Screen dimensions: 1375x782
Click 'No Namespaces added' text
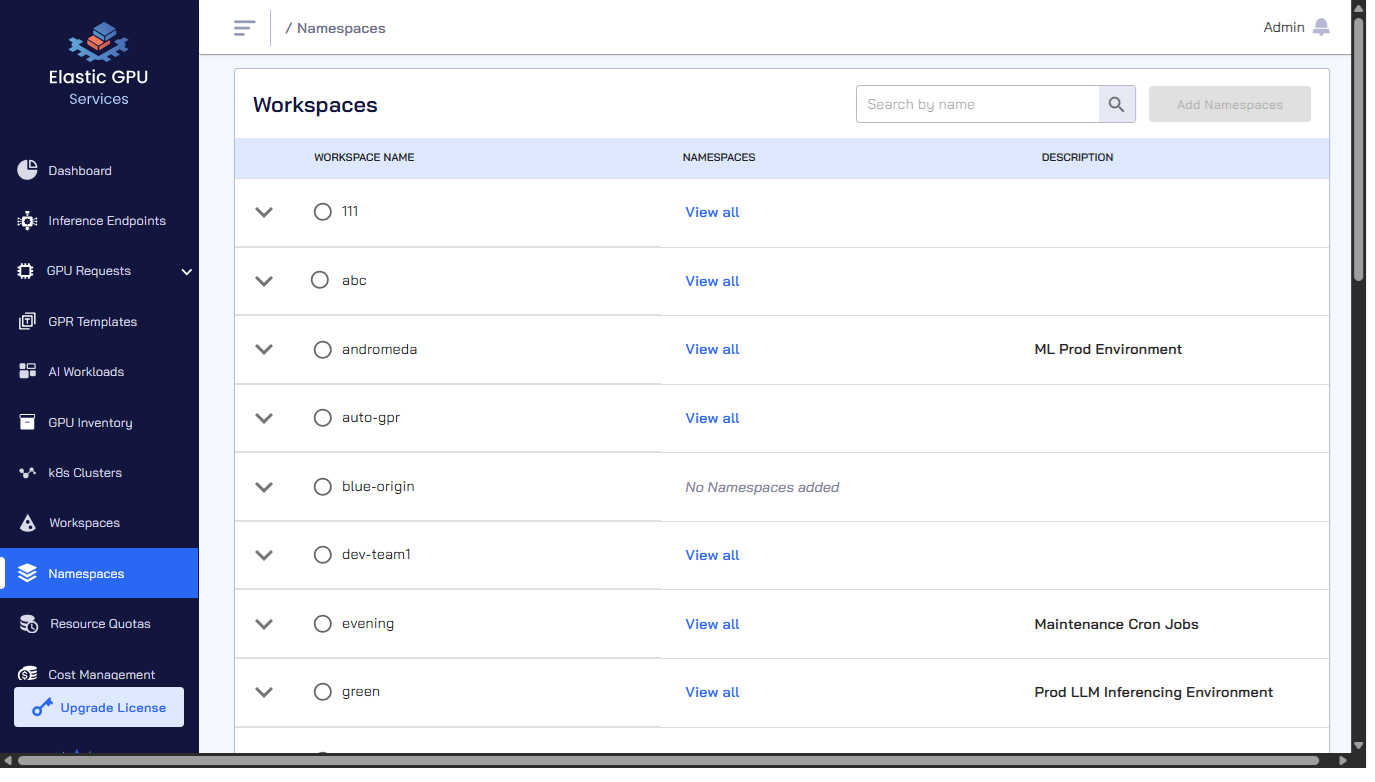click(762, 487)
